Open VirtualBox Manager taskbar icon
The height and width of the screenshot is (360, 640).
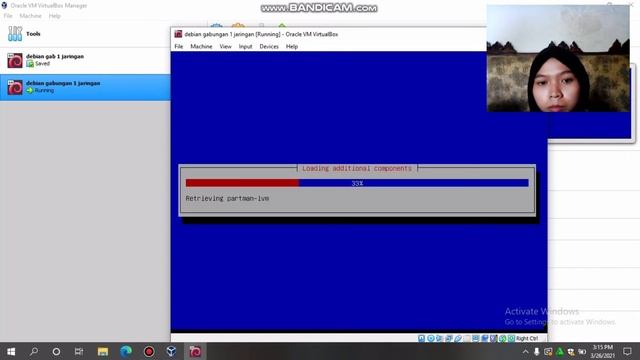pyautogui.click(x=171, y=351)
